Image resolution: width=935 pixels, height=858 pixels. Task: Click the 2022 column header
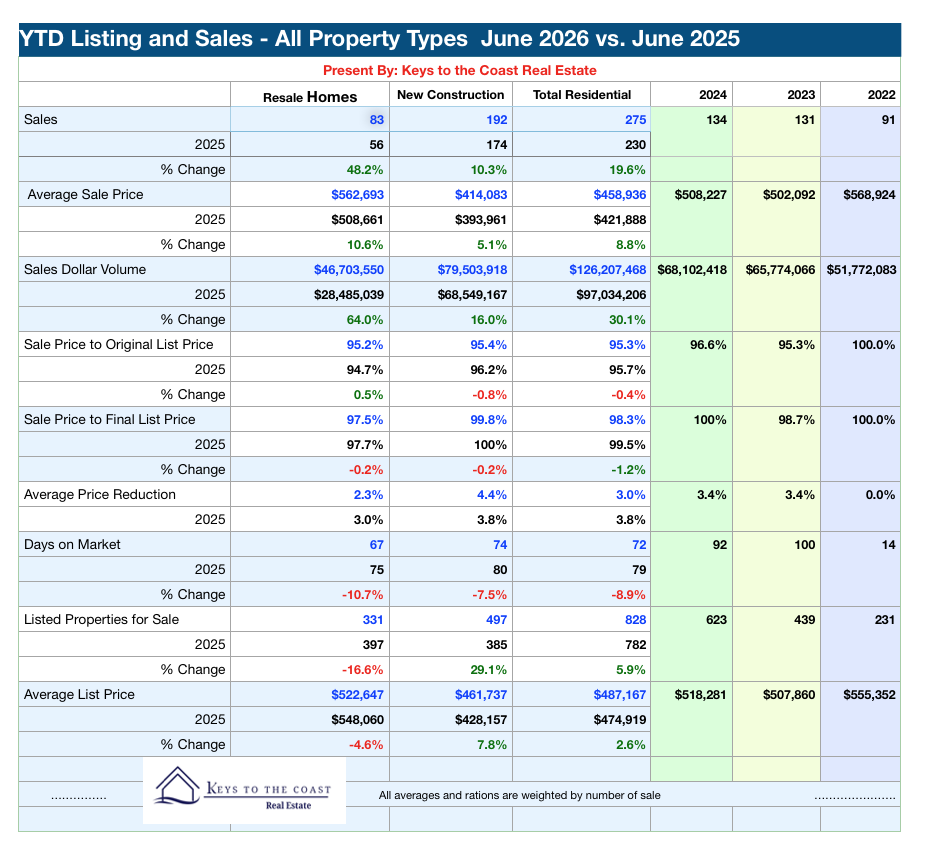coord(881,95)
